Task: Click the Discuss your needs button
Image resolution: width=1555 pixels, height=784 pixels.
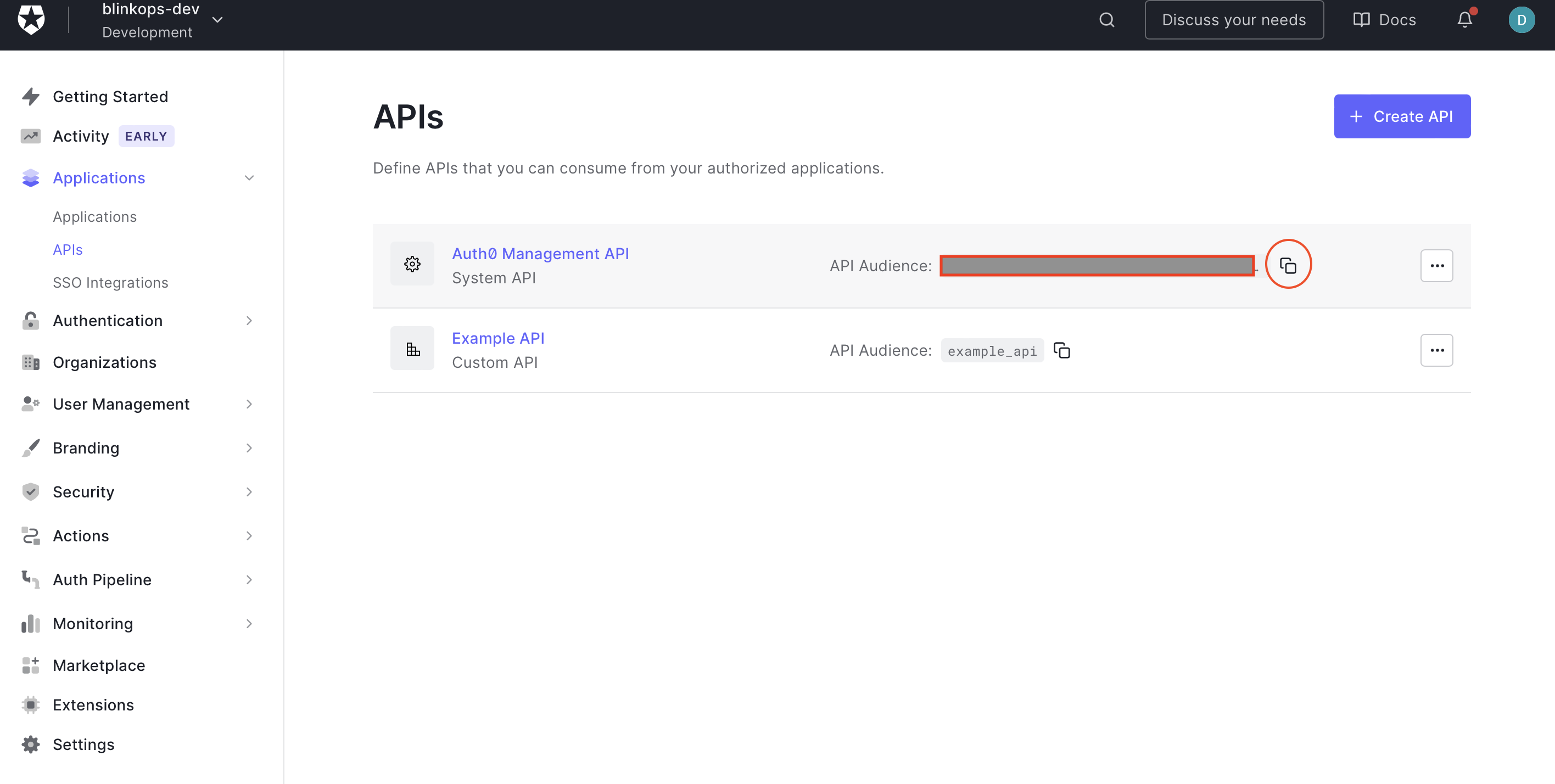Action: (1233, 20)
